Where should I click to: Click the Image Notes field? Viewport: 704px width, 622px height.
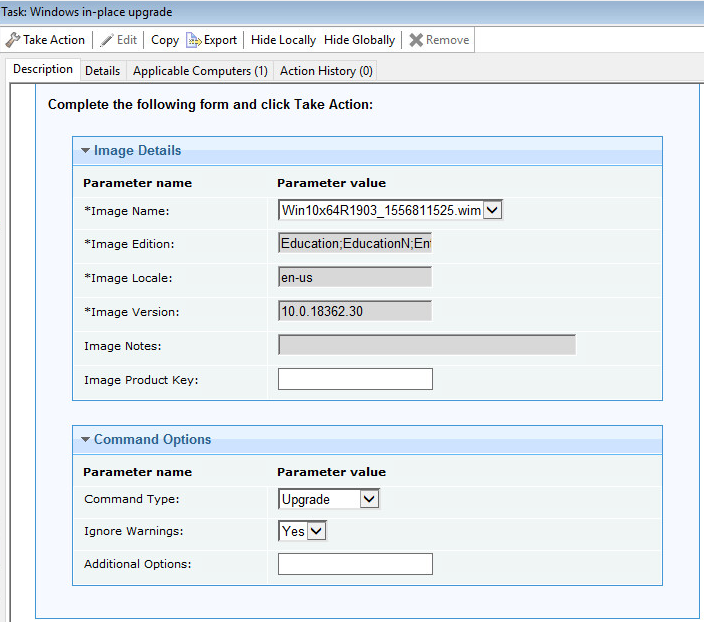(427, 345)
